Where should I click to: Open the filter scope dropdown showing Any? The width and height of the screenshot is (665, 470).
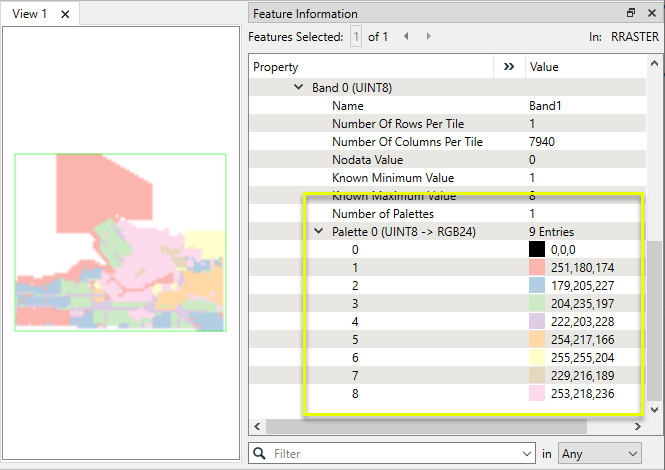[599, 454]
